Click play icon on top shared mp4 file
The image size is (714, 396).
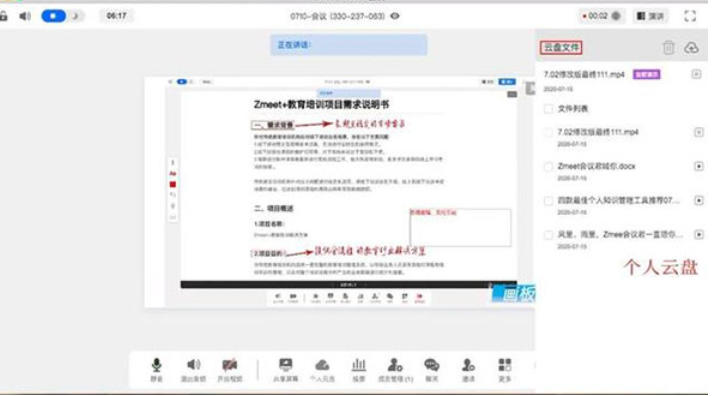696,74
